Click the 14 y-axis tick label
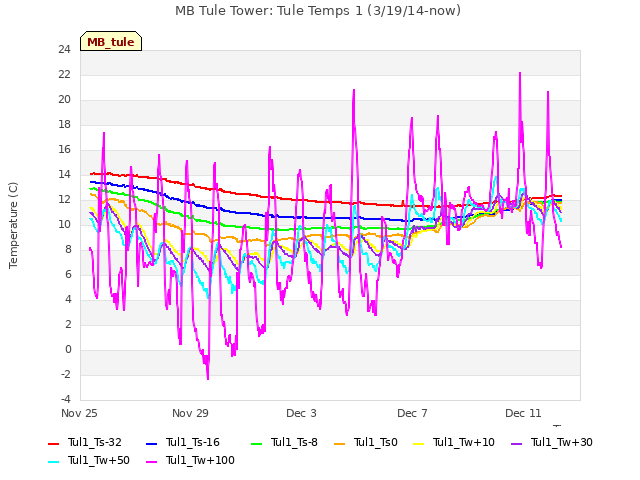The image size is (640, 480). [x=64, y=175]
